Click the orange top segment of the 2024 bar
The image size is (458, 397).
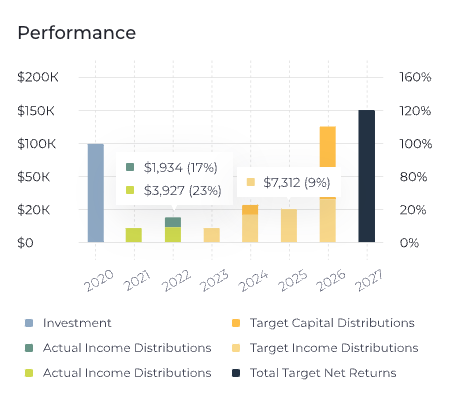point(250,210)
